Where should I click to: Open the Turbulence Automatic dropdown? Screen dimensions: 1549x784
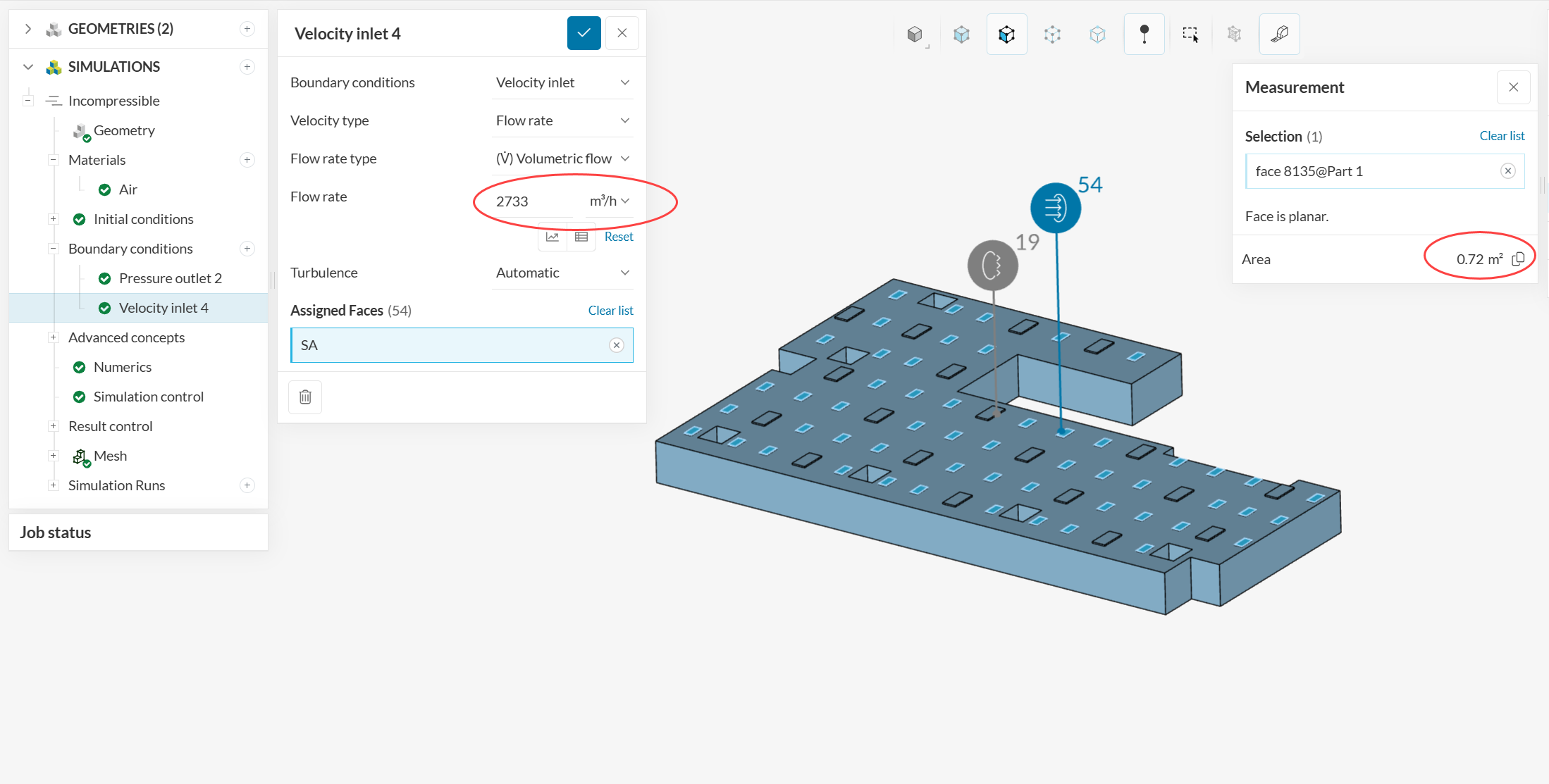click(x=562, y=273)
